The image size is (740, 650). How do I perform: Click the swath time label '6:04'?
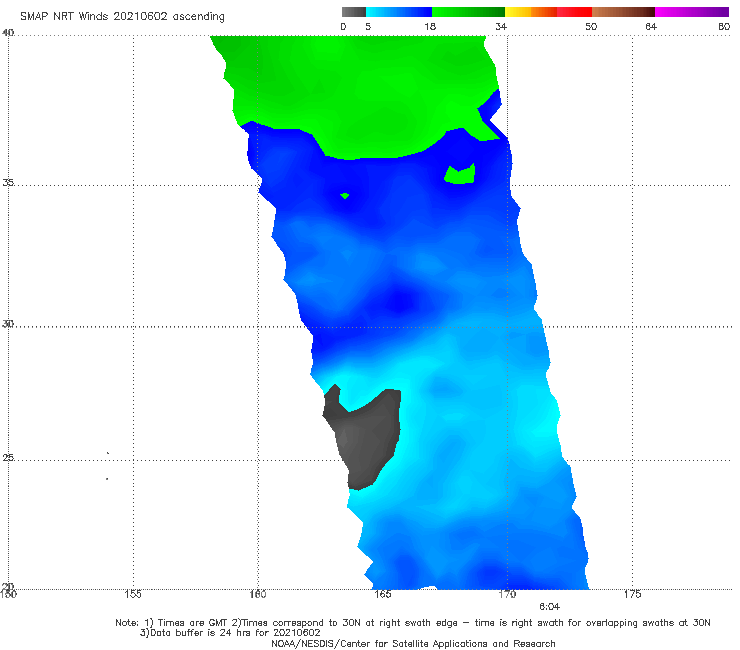click(x=549, y=607)
